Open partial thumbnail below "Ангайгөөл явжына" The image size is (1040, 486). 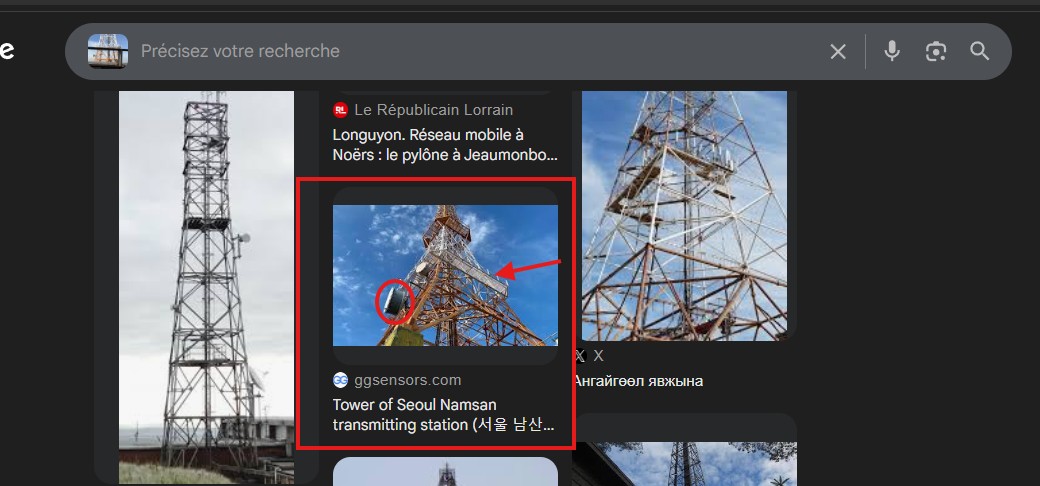(x=684, y=463)
